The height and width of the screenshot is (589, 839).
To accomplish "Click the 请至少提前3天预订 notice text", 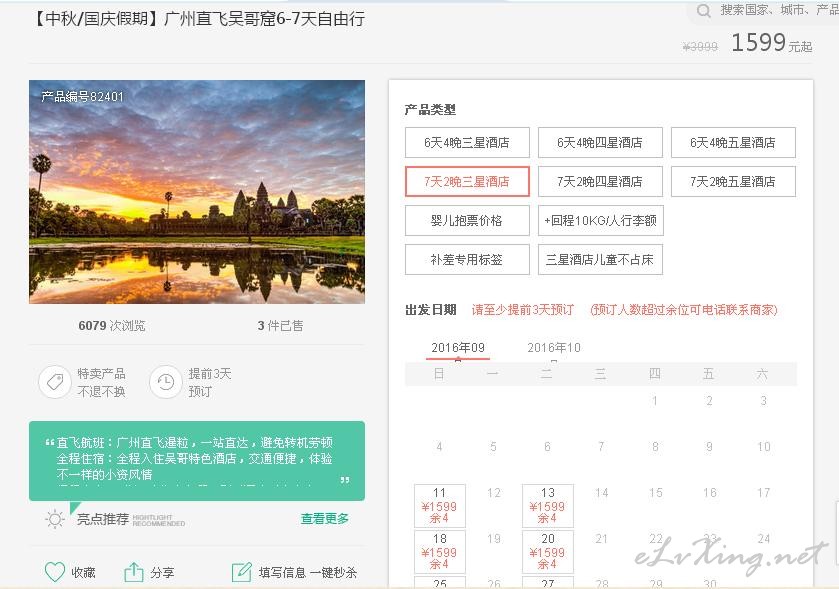I will [523, 310].
